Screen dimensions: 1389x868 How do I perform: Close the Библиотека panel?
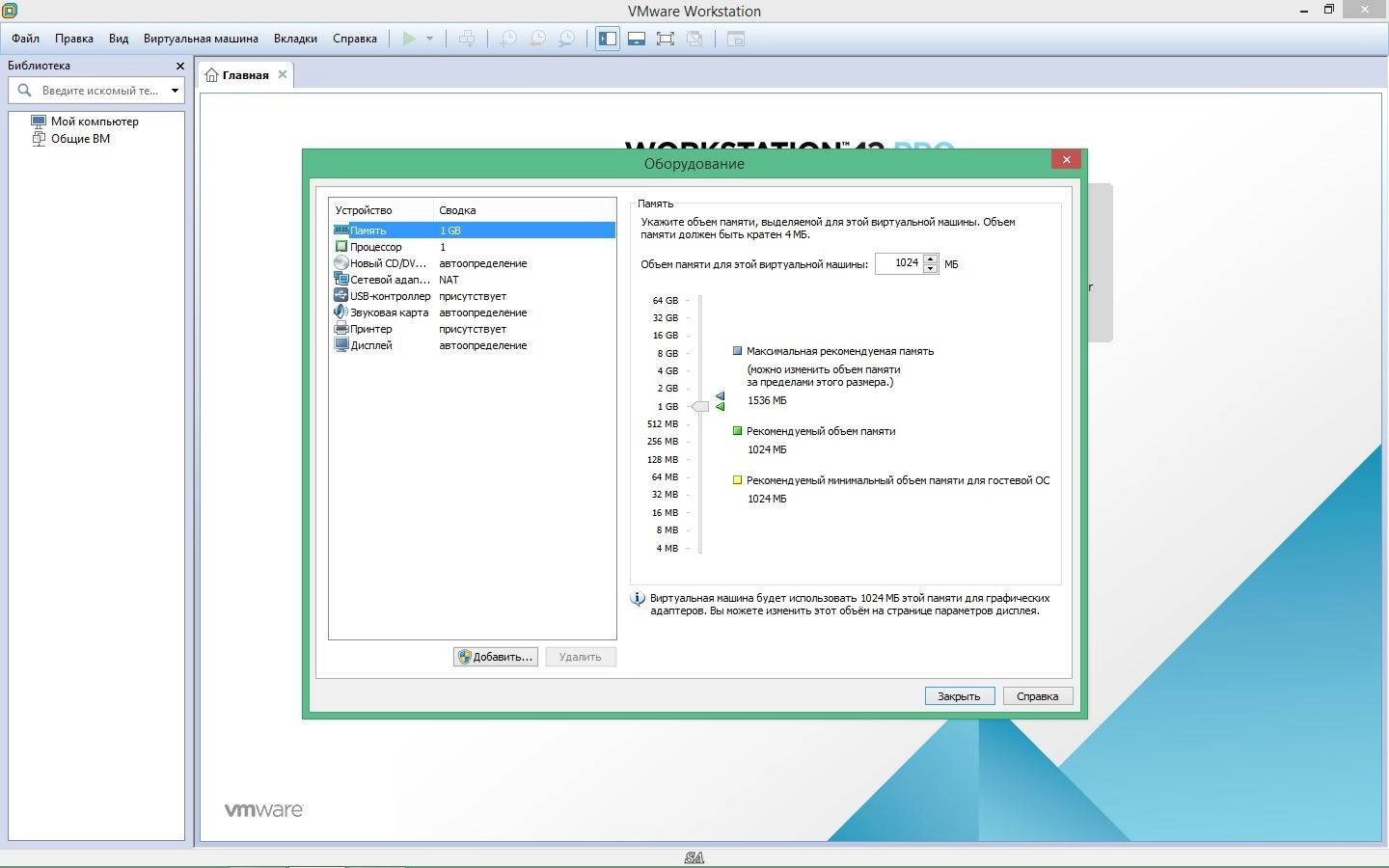pyautogui.click(x=179, y=66)
